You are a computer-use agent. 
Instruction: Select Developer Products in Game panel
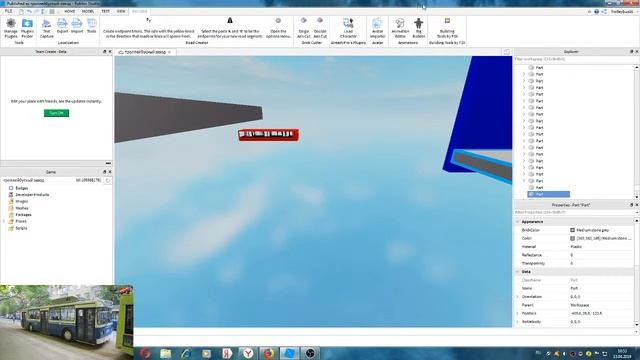click(32, 195)
